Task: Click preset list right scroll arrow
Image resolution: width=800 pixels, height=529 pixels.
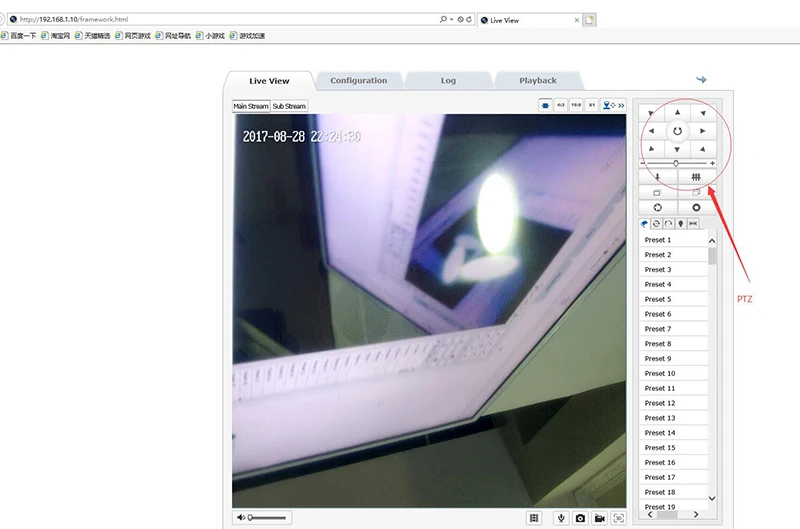Action: point(696,515)
